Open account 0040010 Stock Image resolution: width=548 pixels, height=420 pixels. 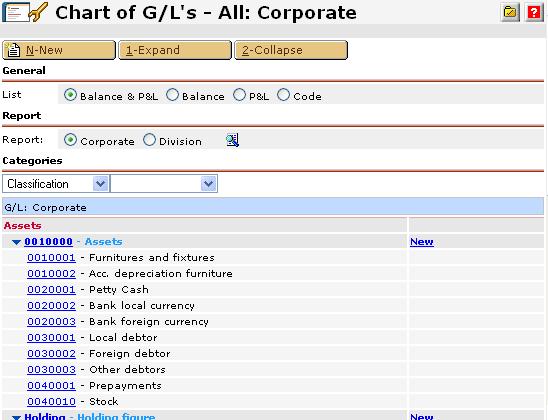tap(51, 402)
